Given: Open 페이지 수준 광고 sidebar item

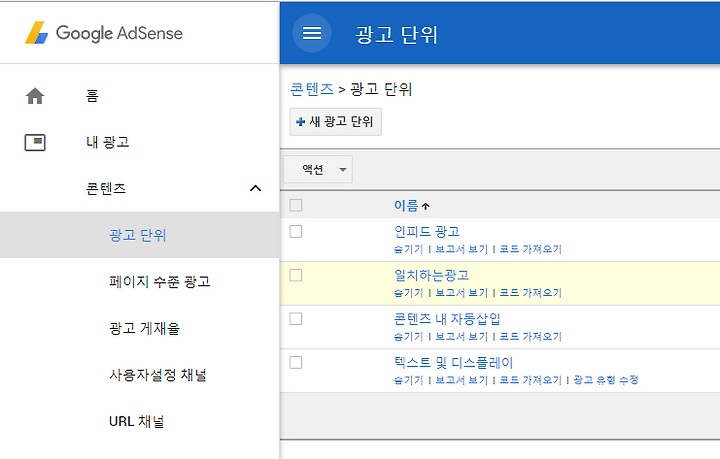Looking at the screenshot, I should click(x=159, y=281).
